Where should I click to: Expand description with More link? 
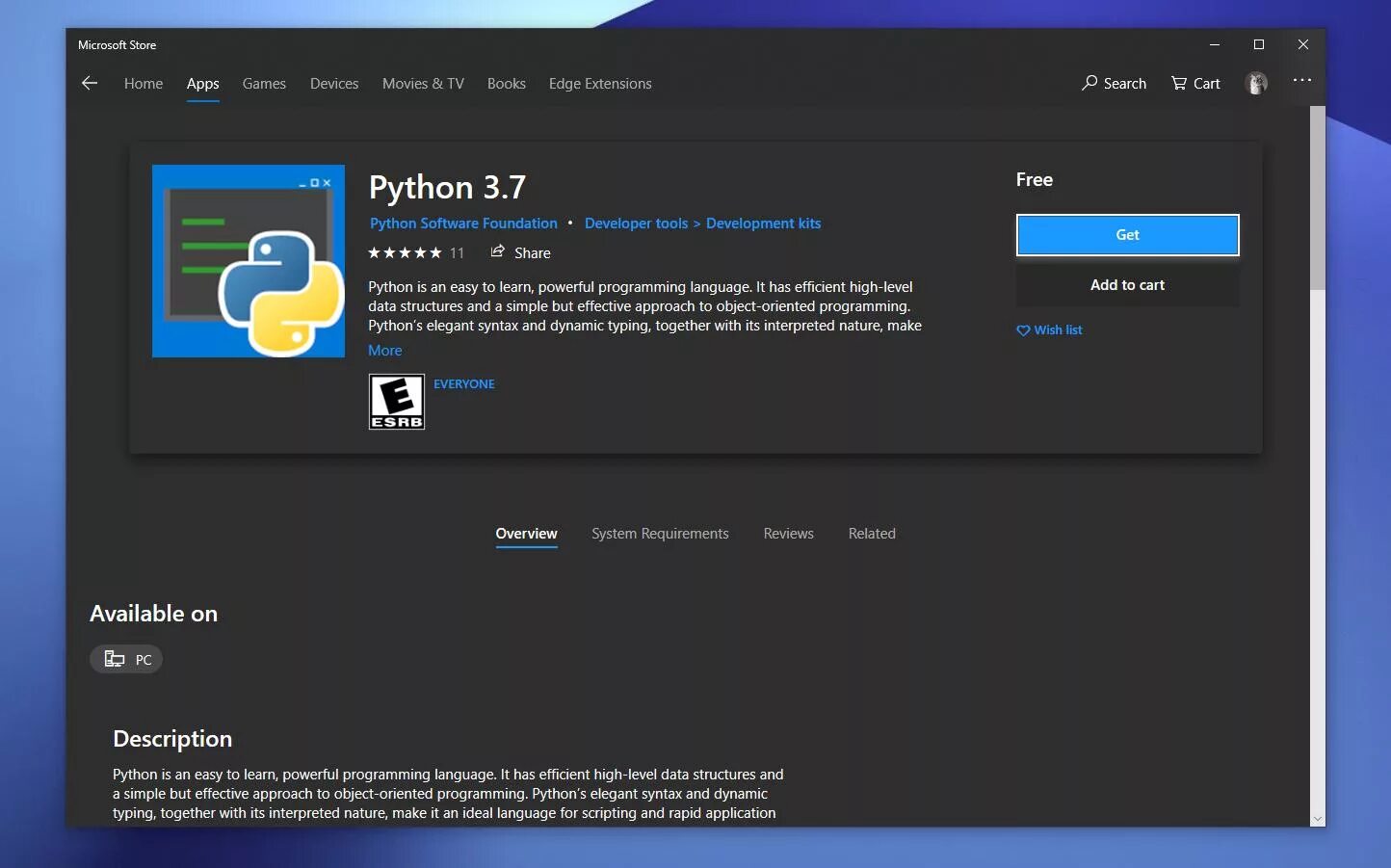coord(385,351)
